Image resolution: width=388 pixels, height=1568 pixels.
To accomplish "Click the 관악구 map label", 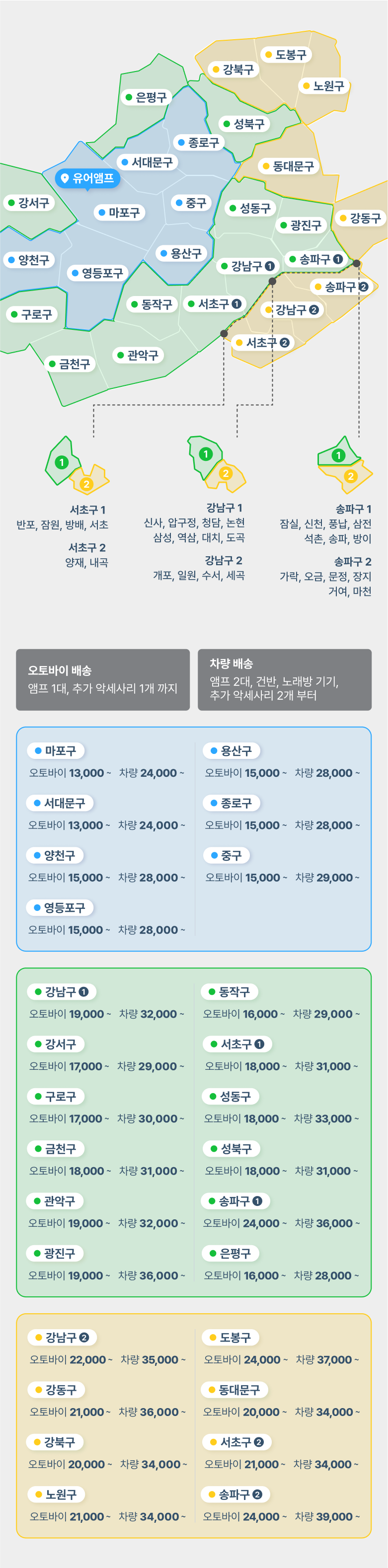I will click(x=138, y=355).
